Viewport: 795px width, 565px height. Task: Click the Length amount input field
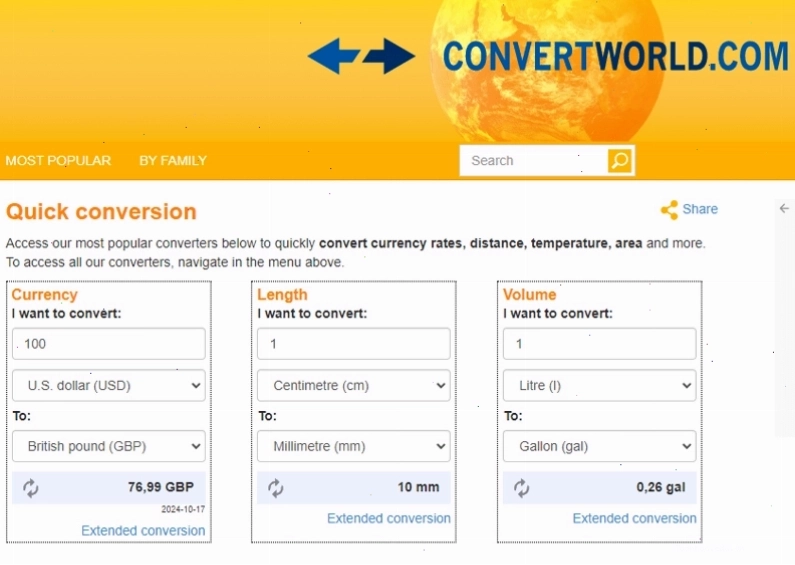[x=354, y=344]
